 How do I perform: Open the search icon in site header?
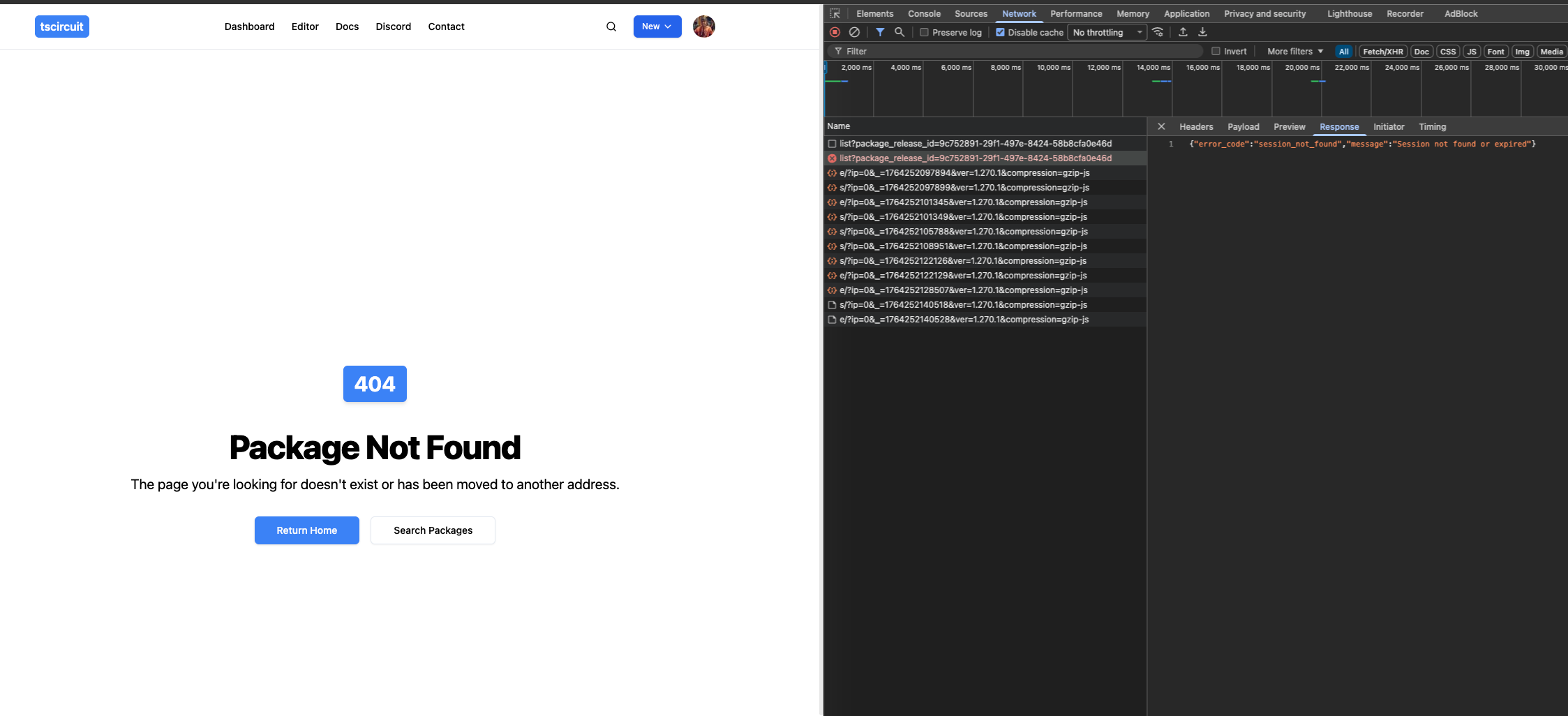[x=611, y=27]
